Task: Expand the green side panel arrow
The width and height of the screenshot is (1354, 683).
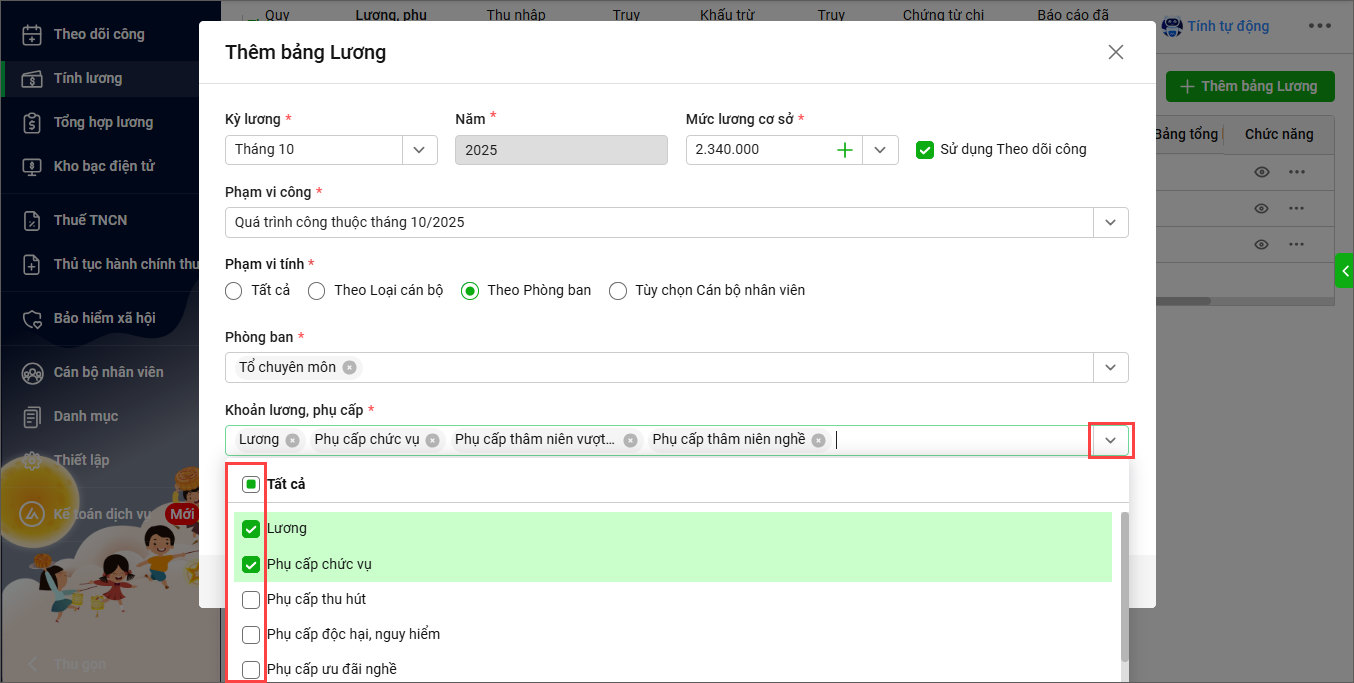Action: 1345,271
